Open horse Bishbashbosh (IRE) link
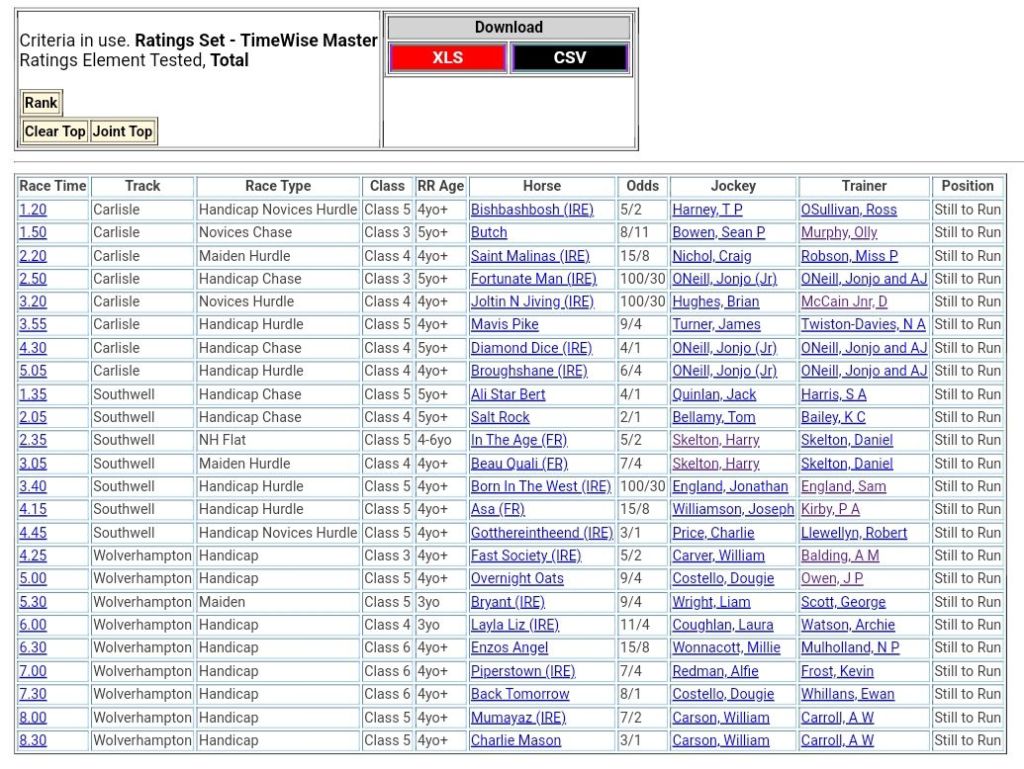The image size is (1024, 769). pos(531,210)
